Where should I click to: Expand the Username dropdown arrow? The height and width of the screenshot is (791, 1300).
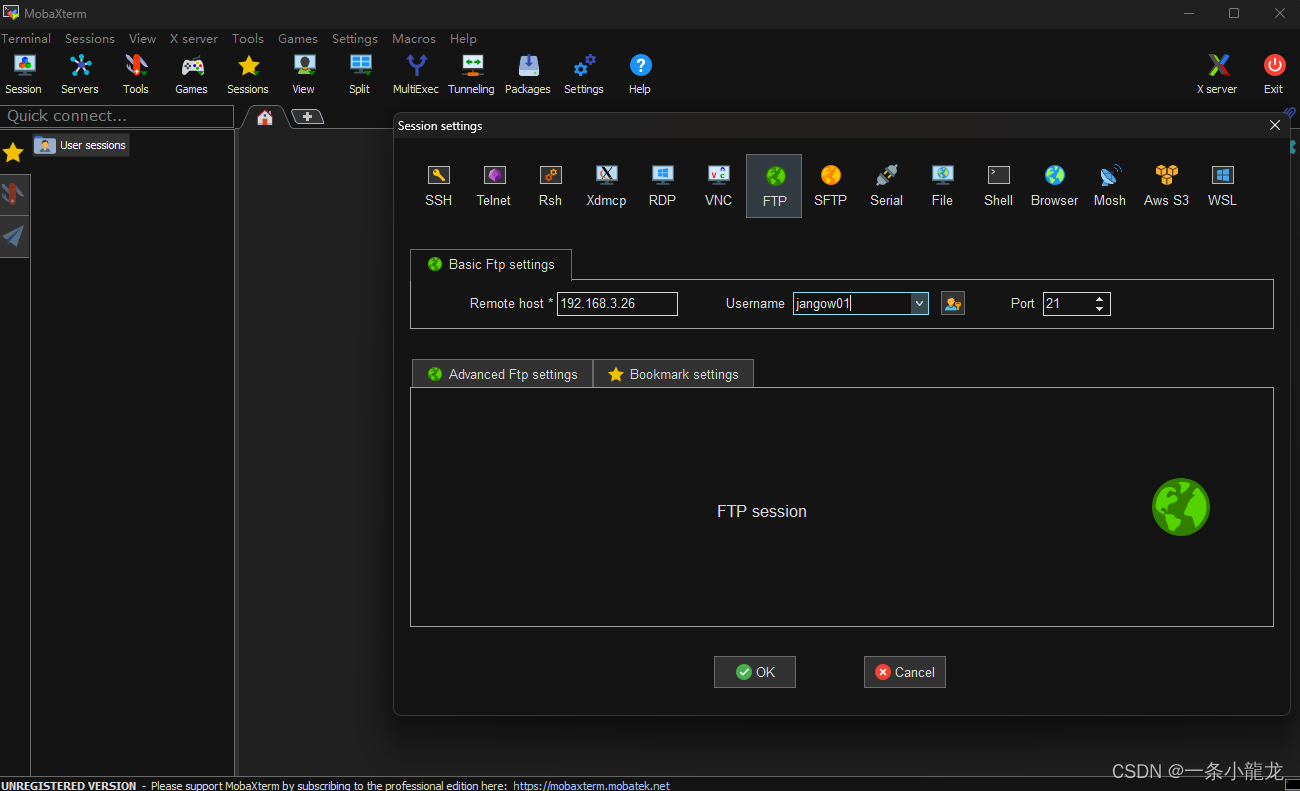pos(919,303)
